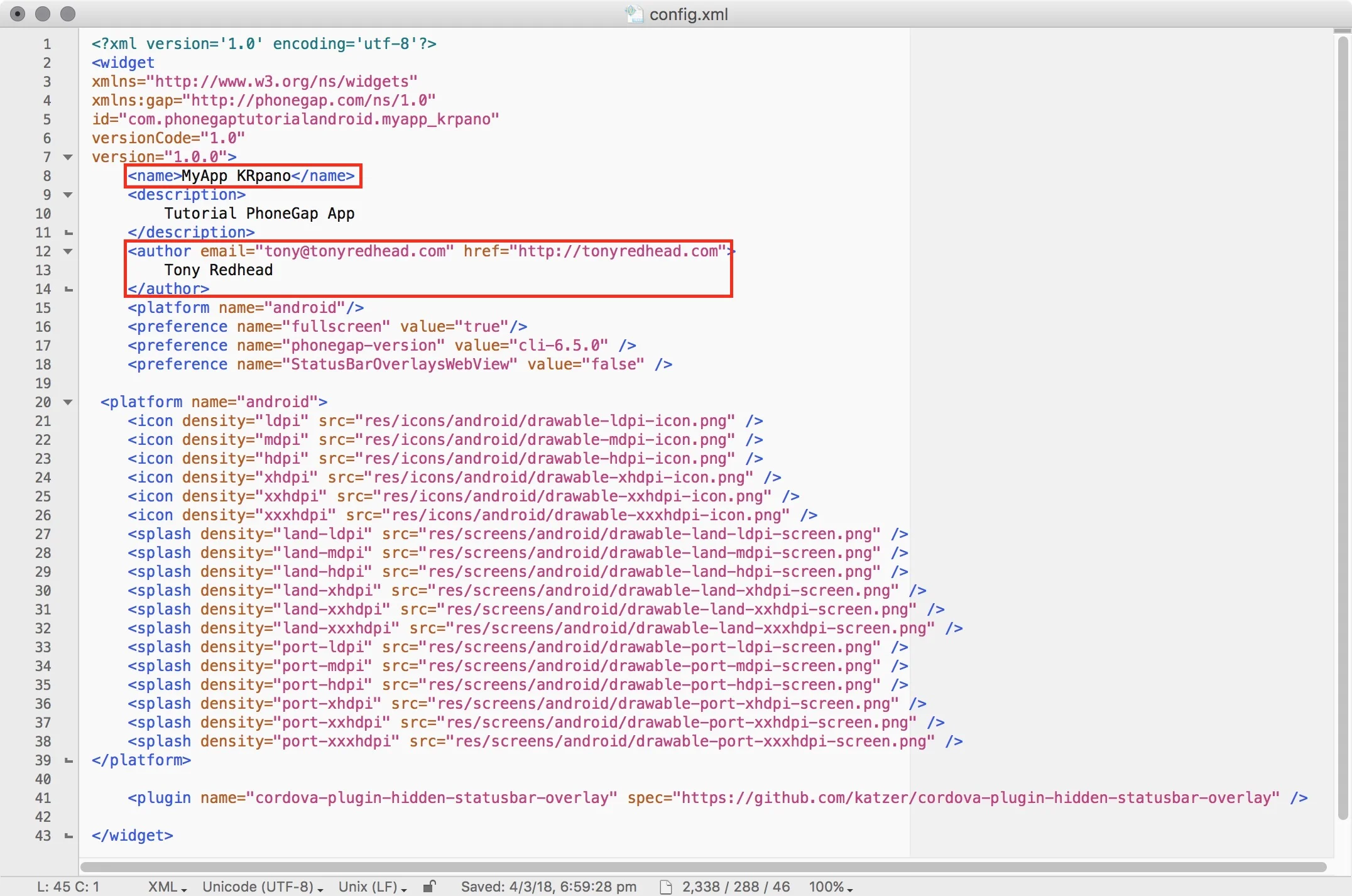Click the github.com/katzer plugin spec URL
This screenshot has width=1352, height=896.
[976, 798]
